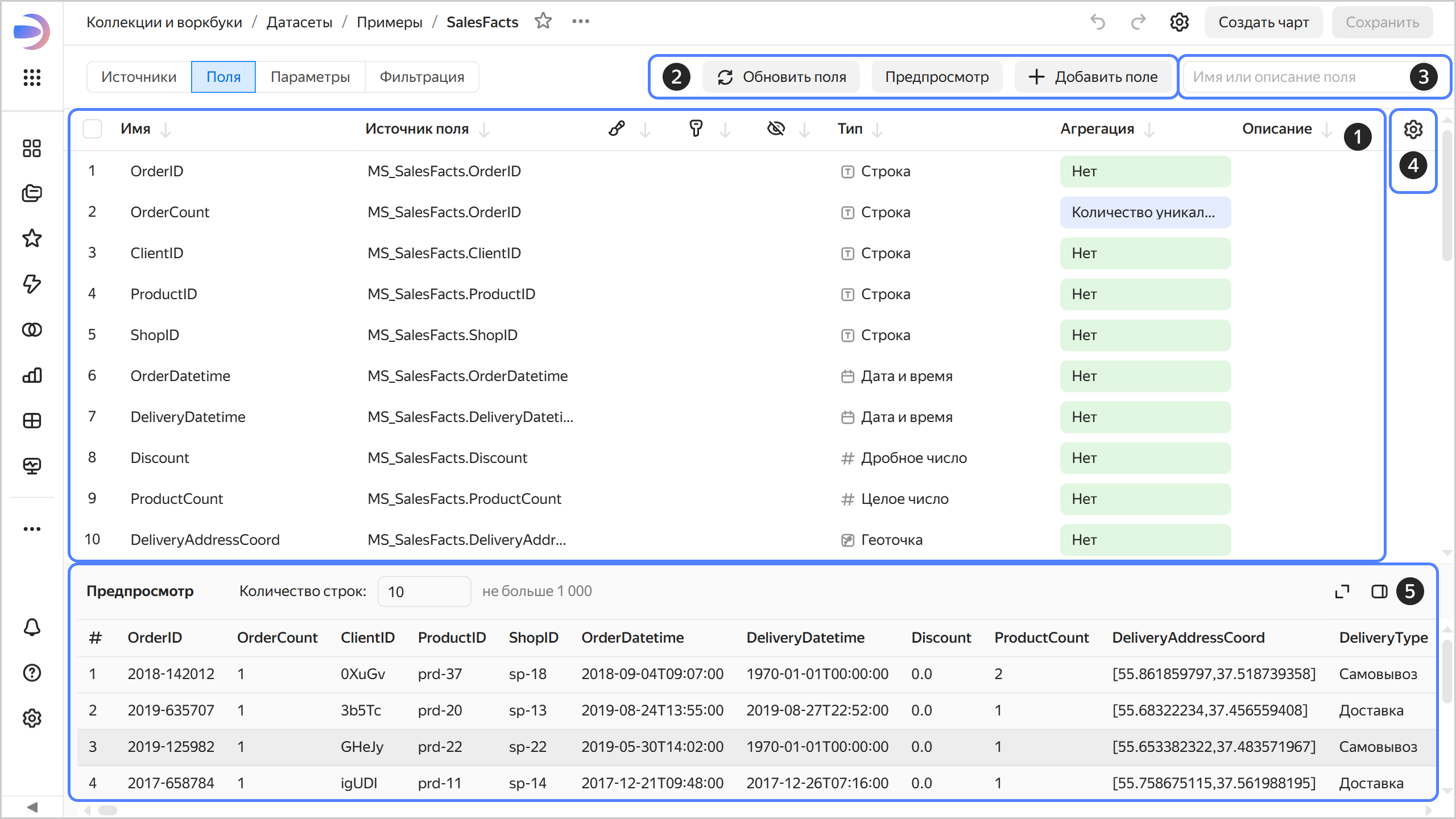
Task: Open the settings gear in the top header
Action: [x=1179, y=22]
